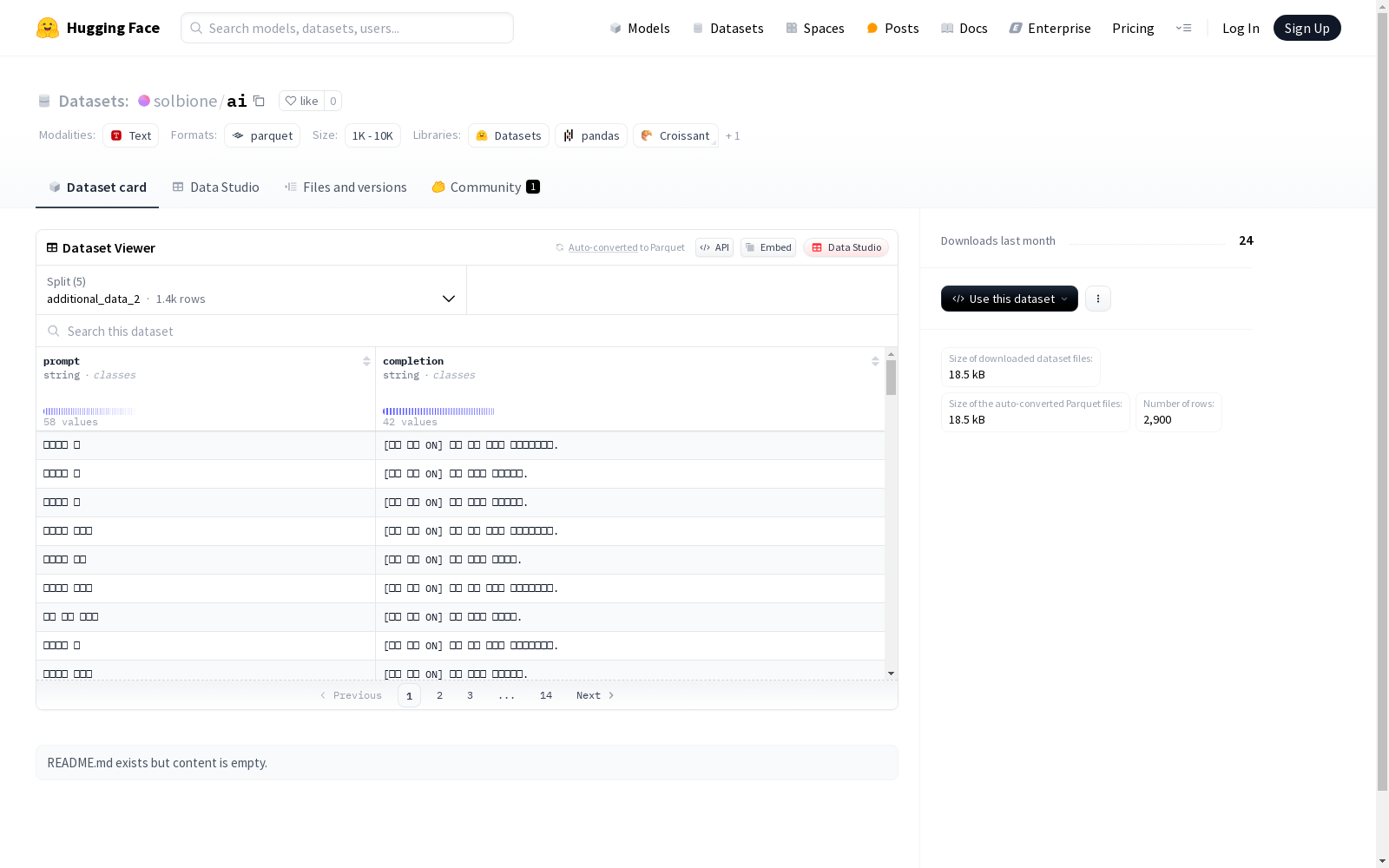Image resolution: width=1389 pixels, height=868 pixels.
Task: Open the solbione profile link
Action: [186, 101]
